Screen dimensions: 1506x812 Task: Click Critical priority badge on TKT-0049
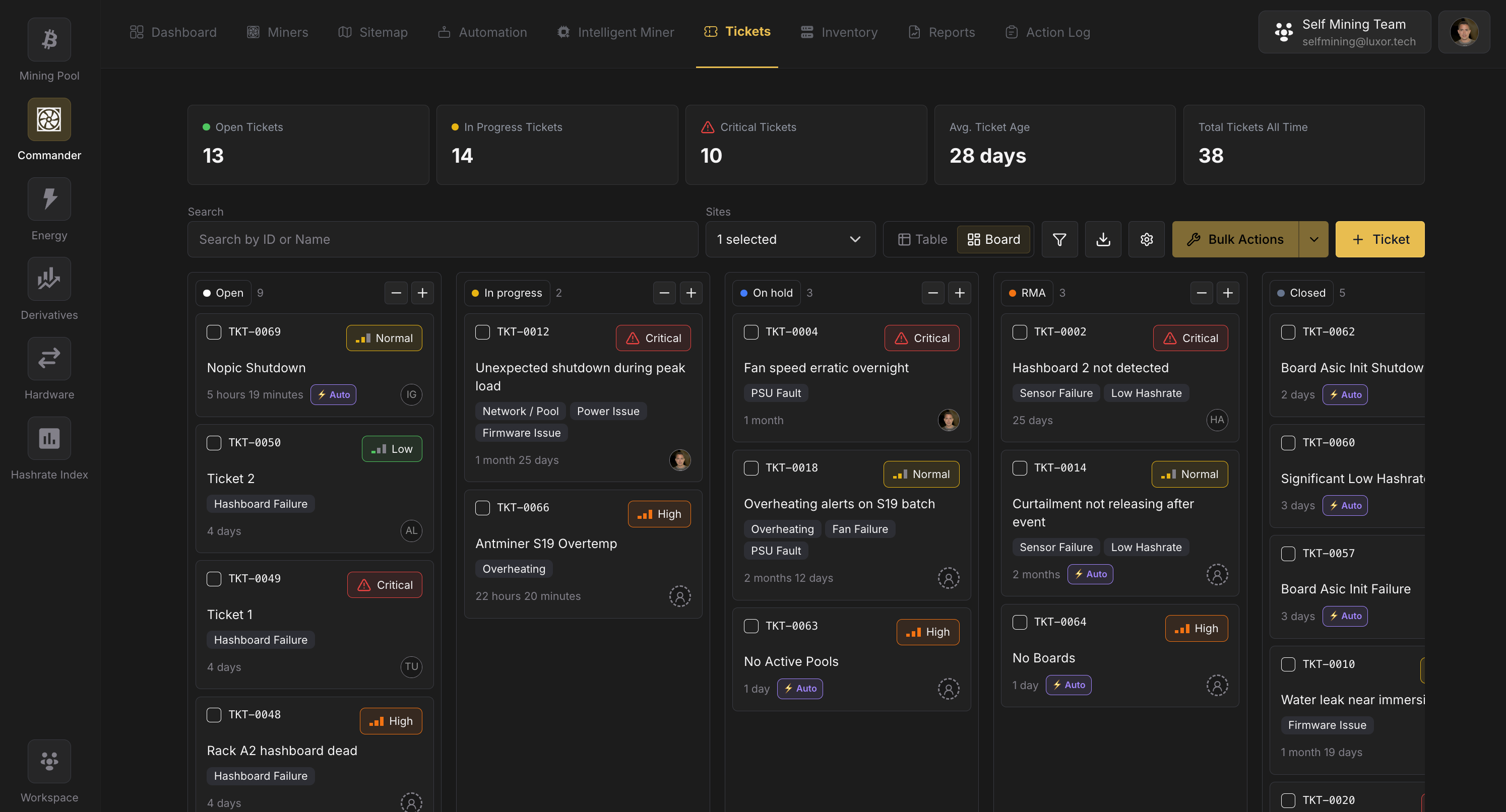385,585
